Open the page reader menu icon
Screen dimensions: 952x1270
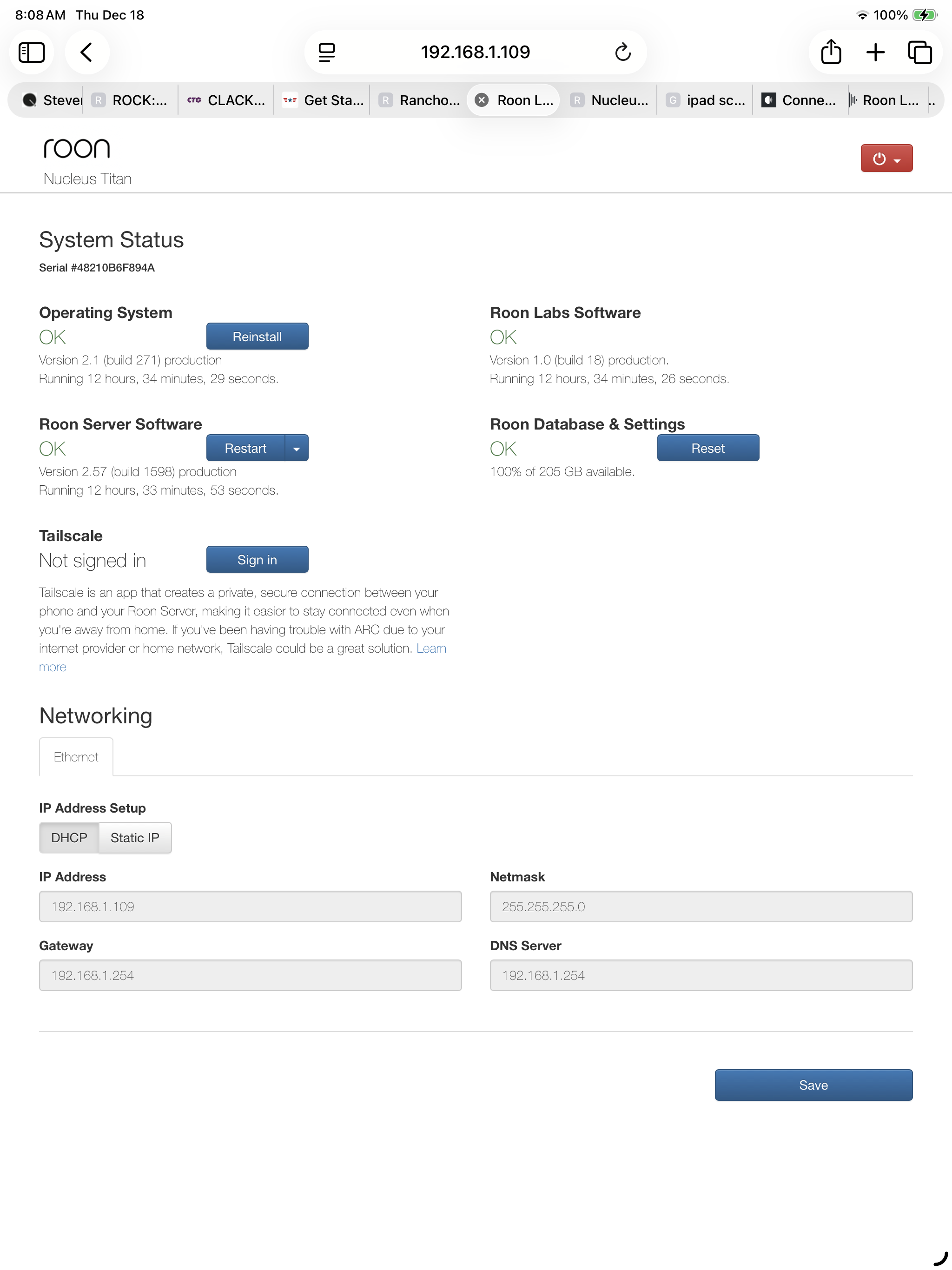[327, 52]
